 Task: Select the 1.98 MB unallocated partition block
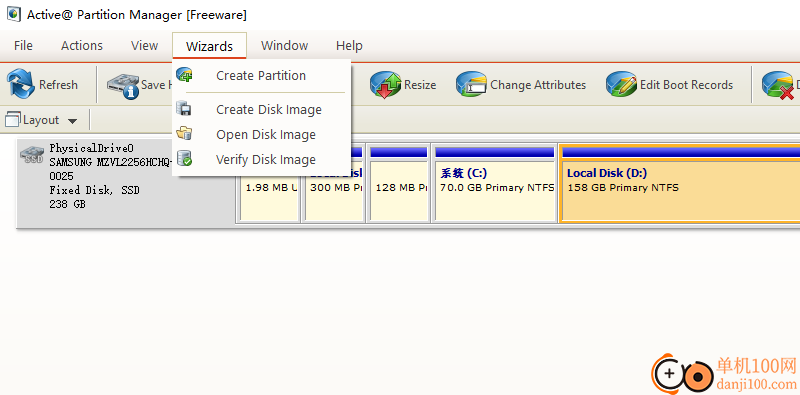269,199
